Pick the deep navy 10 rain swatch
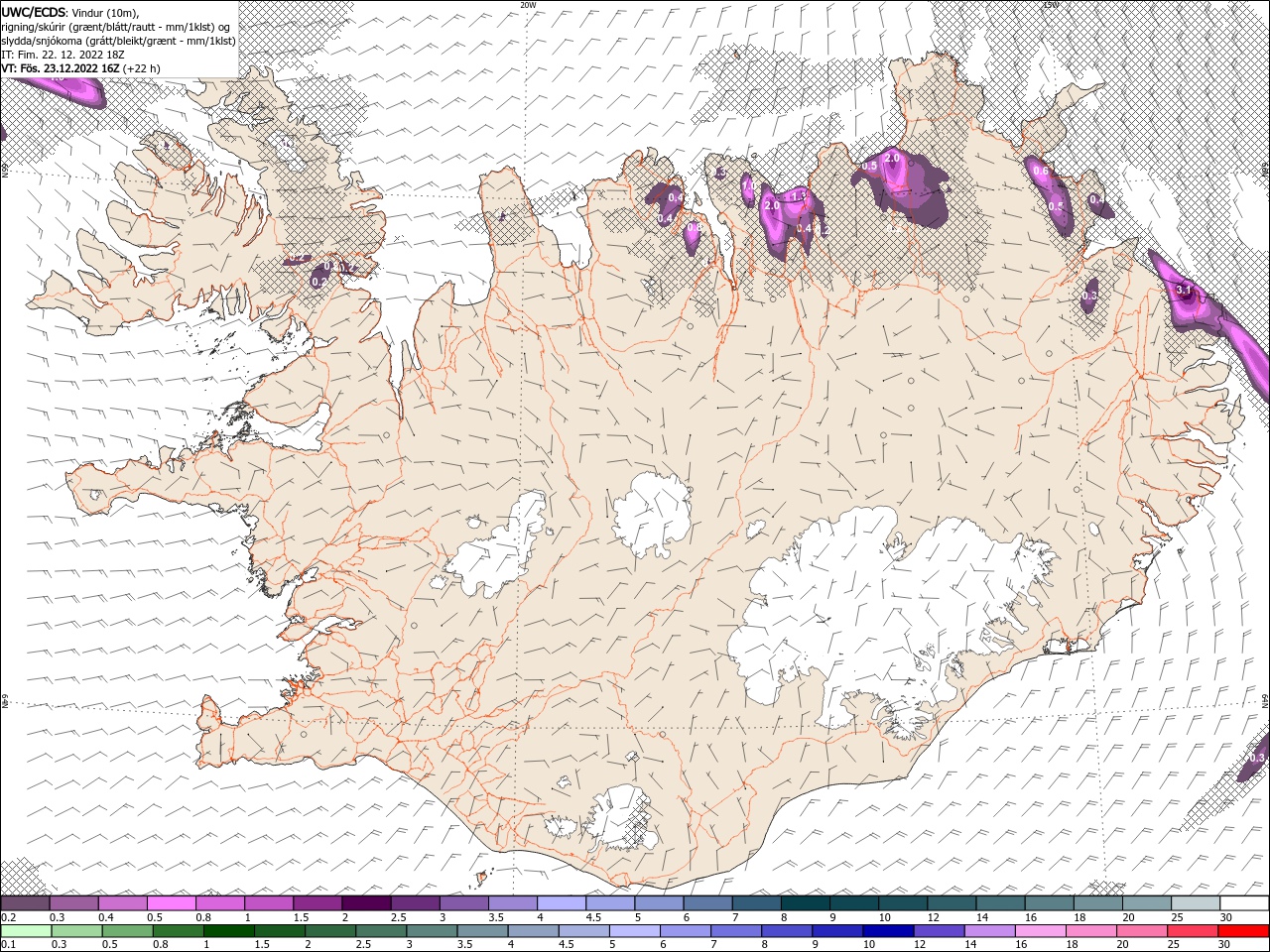Image resolution: width=1270 pixels, height=952 pixels. point(888,931)
